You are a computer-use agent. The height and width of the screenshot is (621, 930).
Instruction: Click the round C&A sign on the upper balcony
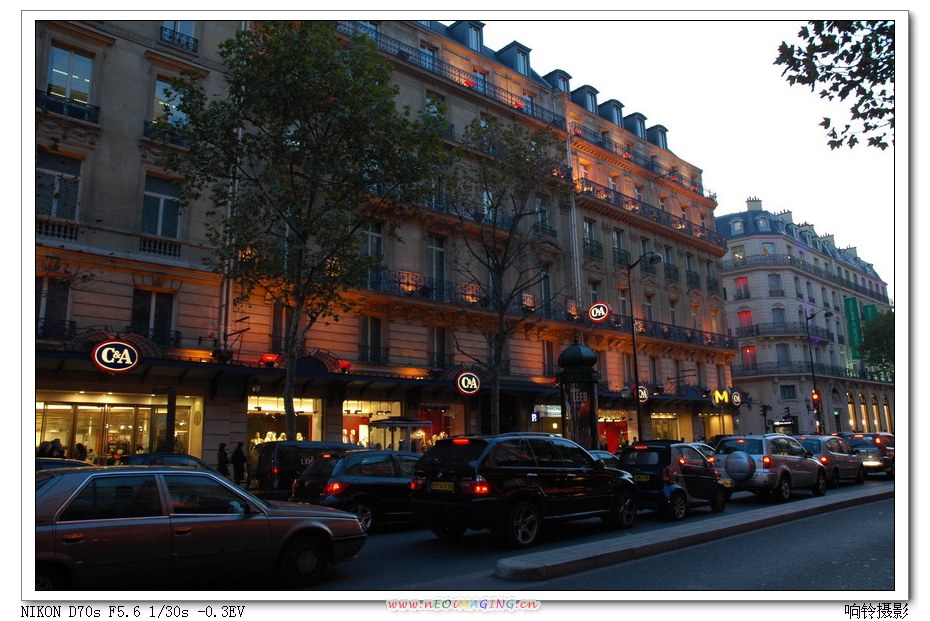coord(598,312)
